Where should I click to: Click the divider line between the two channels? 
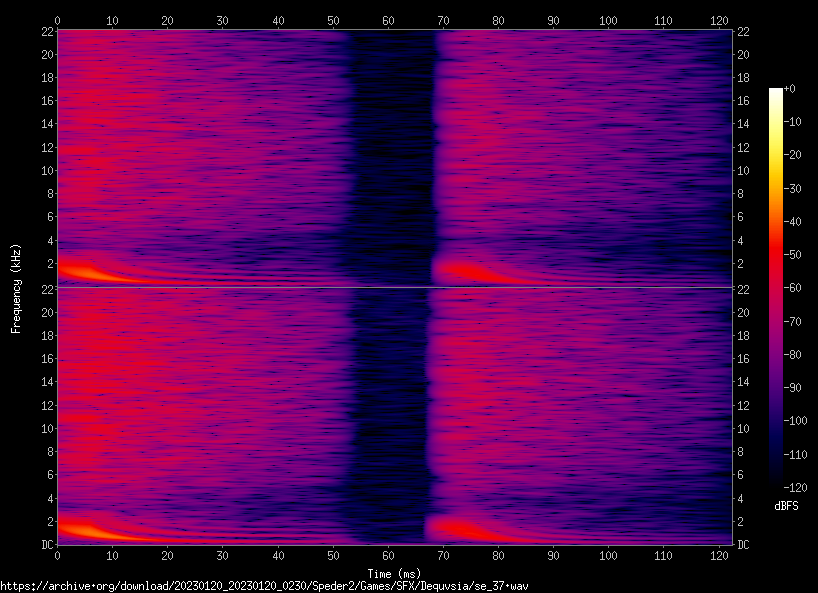point(394,288)
